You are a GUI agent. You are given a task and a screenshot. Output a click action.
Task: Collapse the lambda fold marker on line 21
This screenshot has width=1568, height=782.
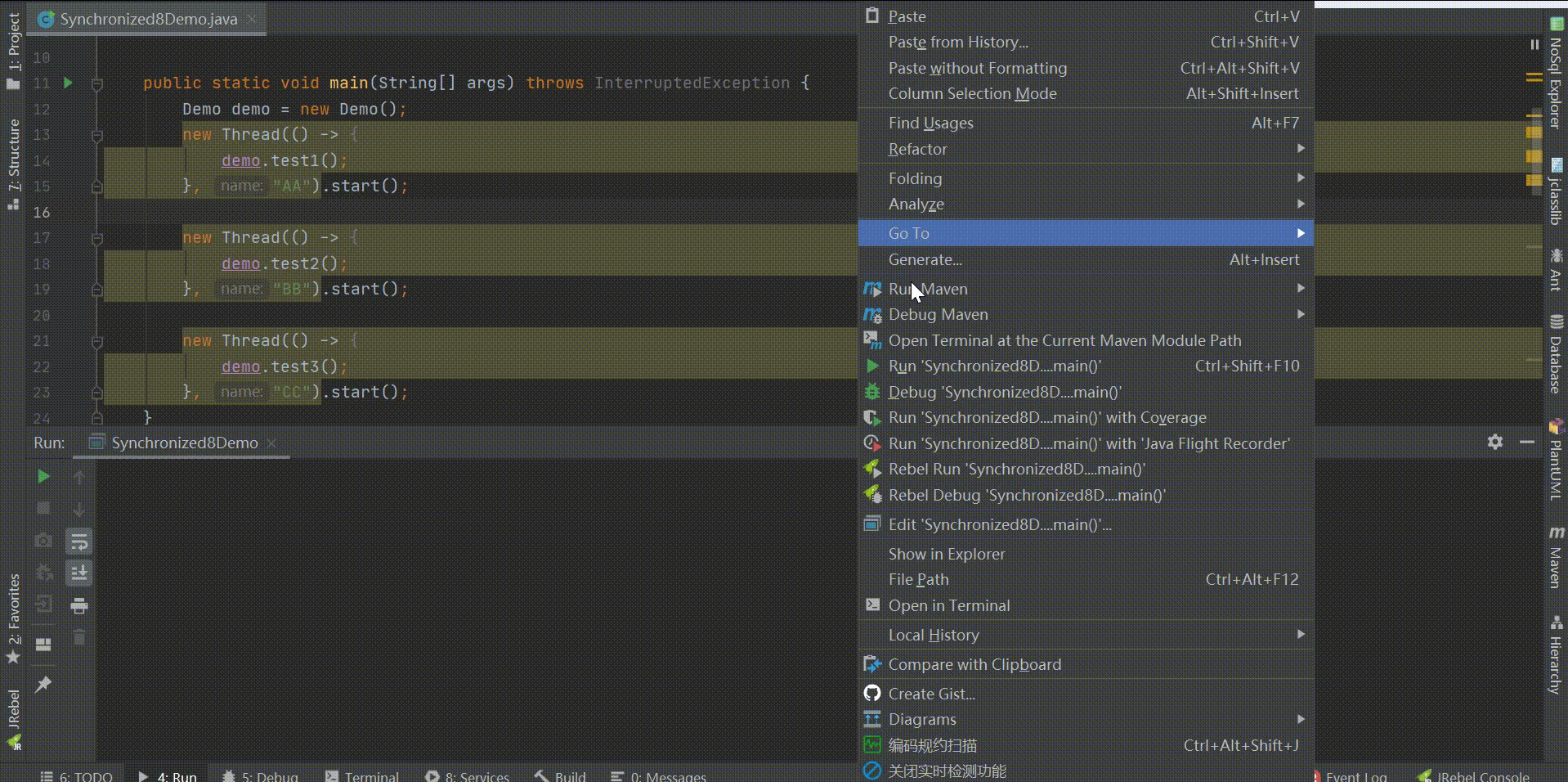[x=96, y=340]
